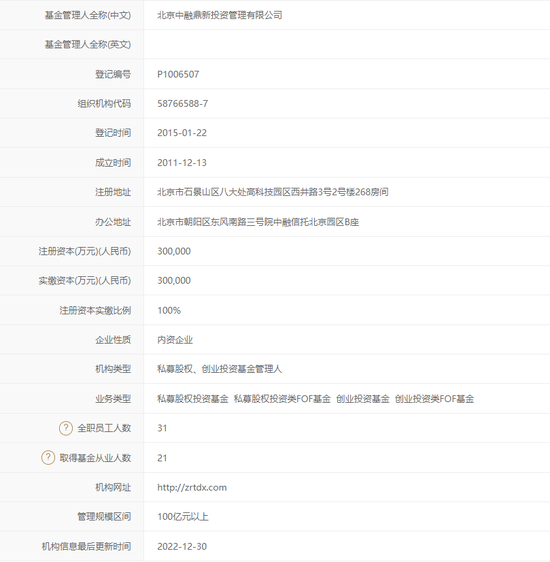Click the help icon beside 全职员工人数
550x562 pixels.
66,428
